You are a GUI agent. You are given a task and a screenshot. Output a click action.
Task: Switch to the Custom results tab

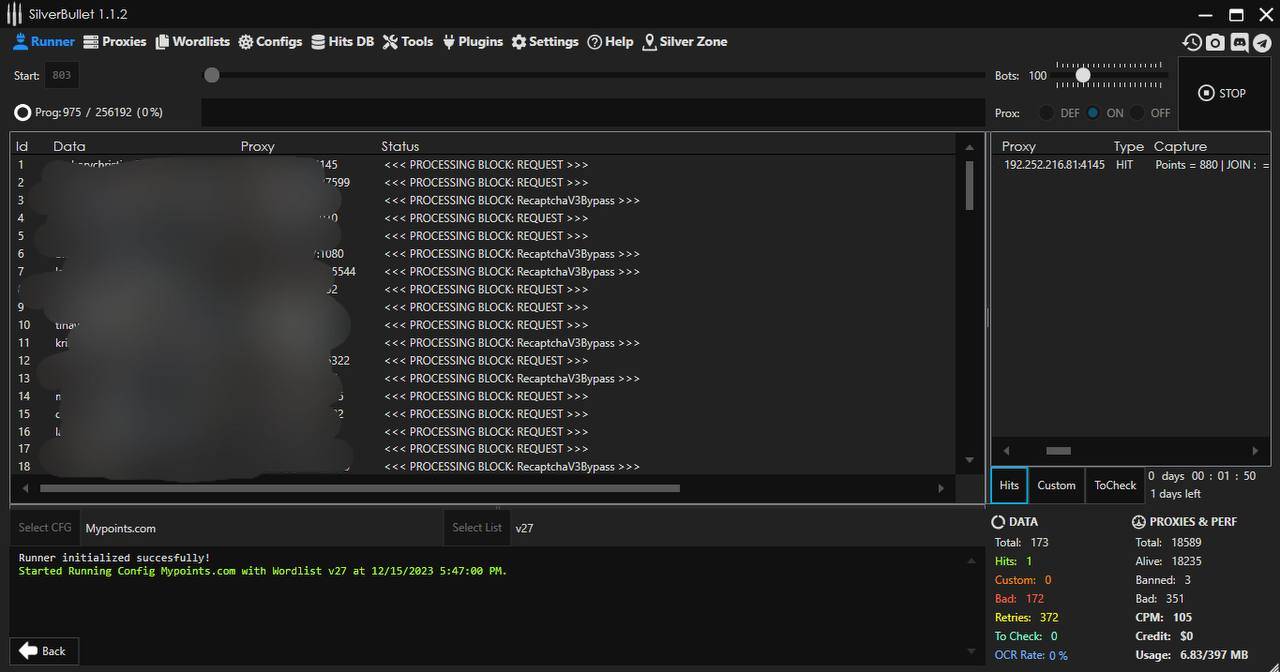(x=1056, y=485)
